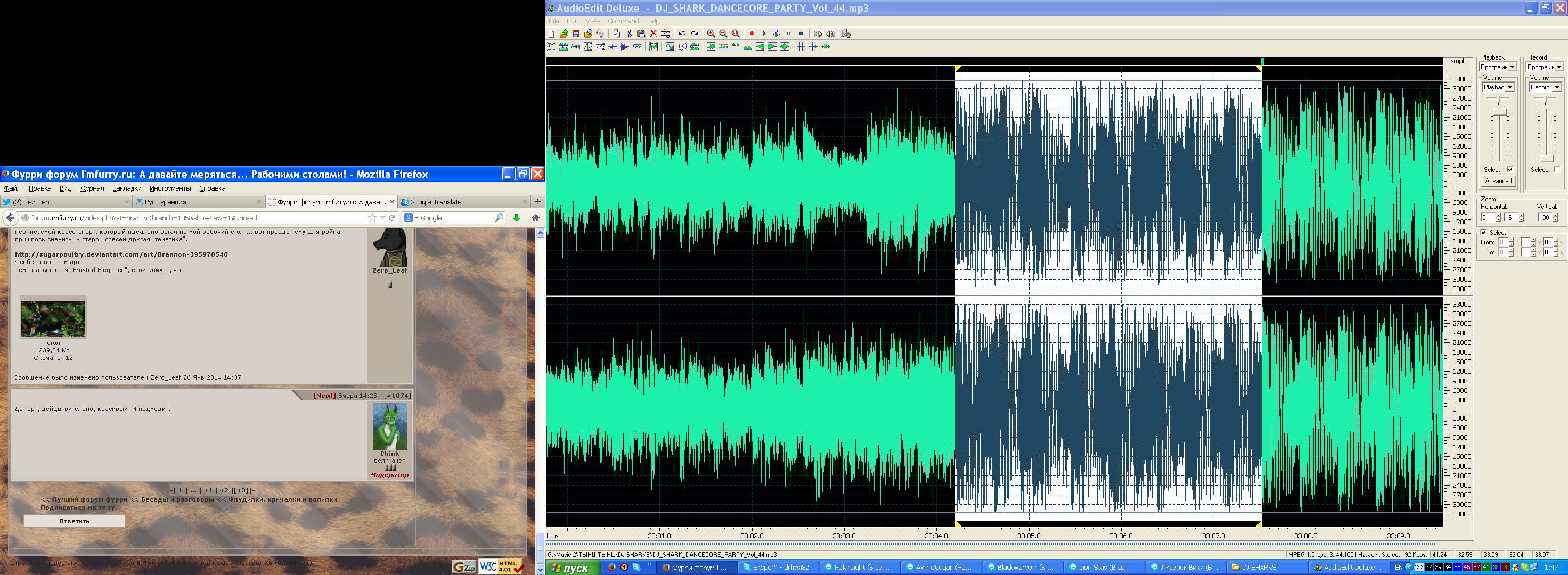Screen dimensions: 1568x575
Task: Click the Cut scissors icon
Action: [629, 34]
